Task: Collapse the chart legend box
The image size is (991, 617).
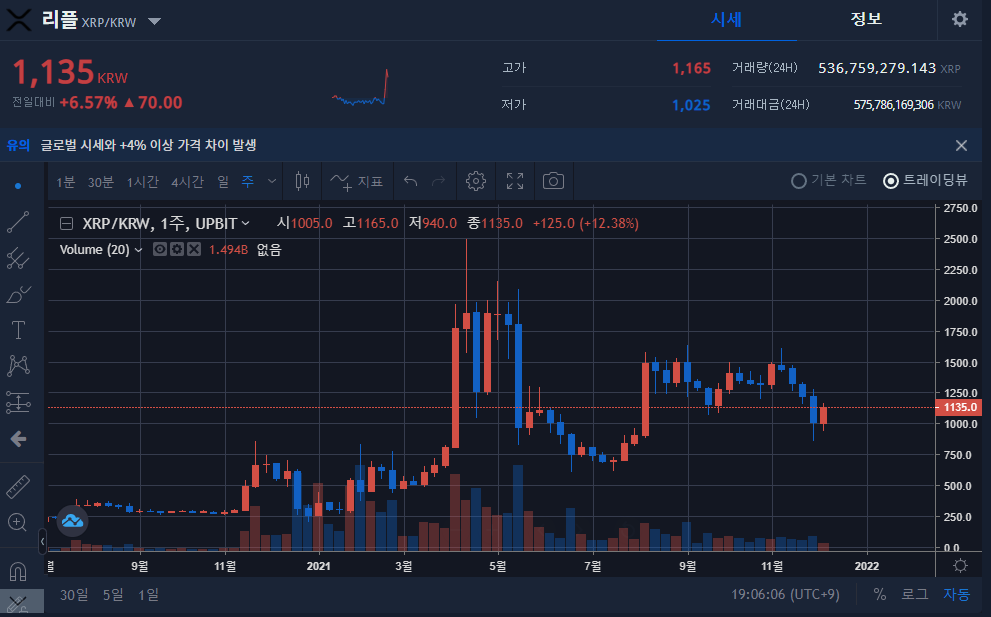Action: click(66, 223)
